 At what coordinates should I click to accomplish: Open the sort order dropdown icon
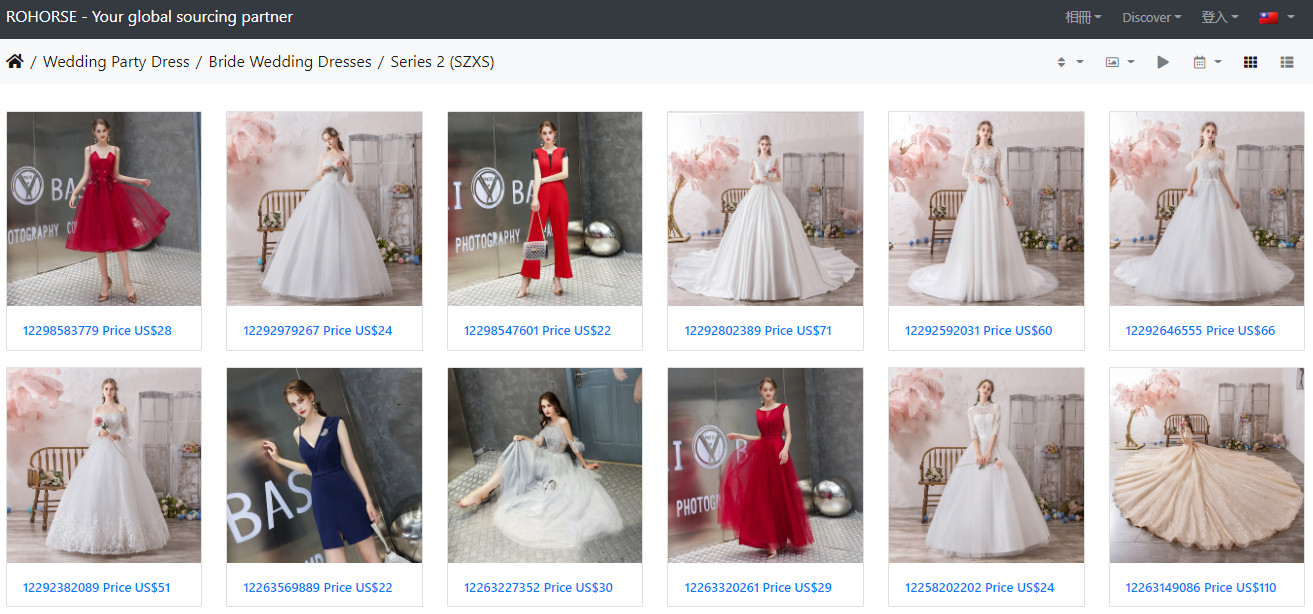click(x=1069, y=62)
